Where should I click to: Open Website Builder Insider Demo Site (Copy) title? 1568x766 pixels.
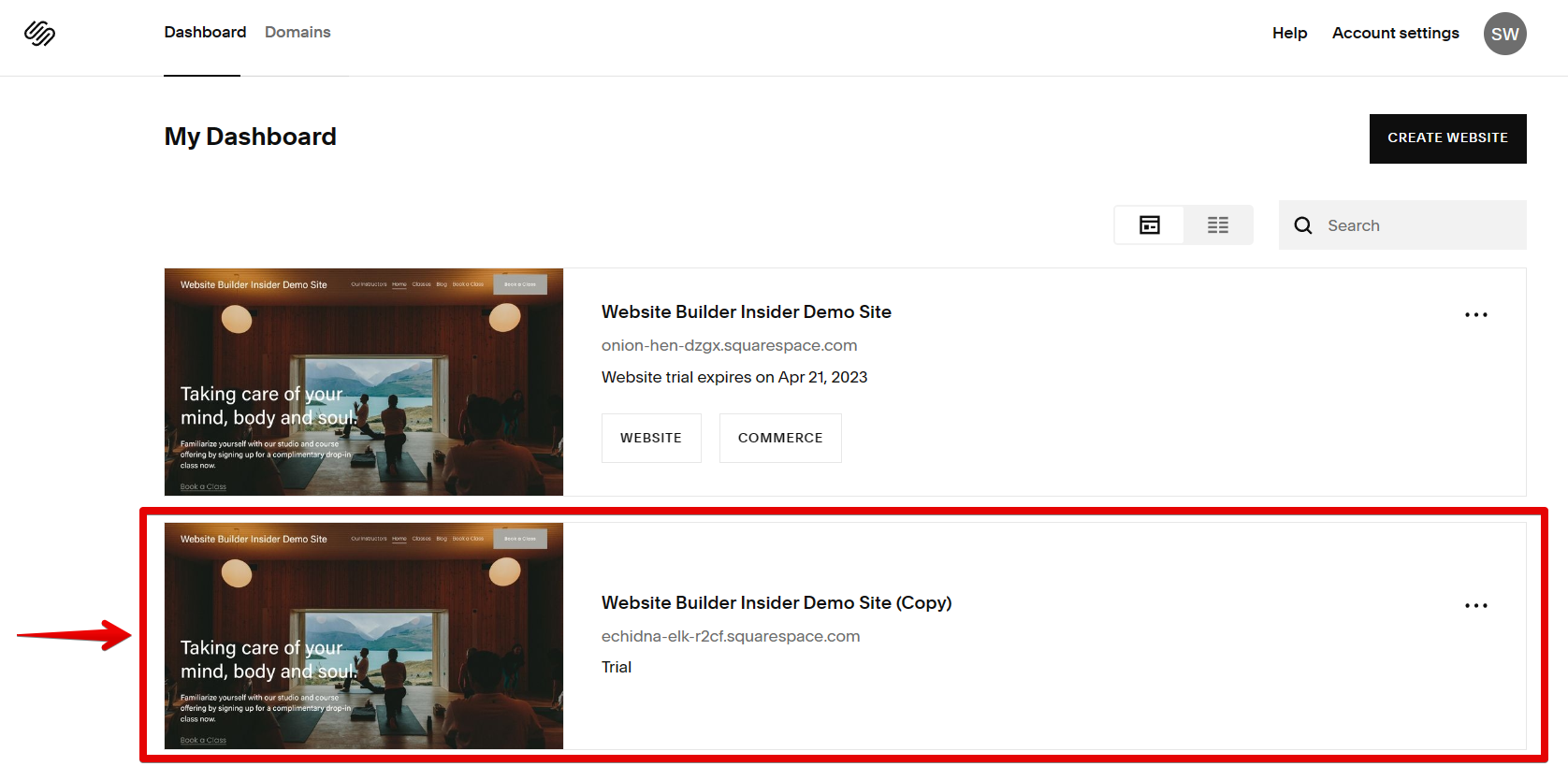click(x=777, y=602)
